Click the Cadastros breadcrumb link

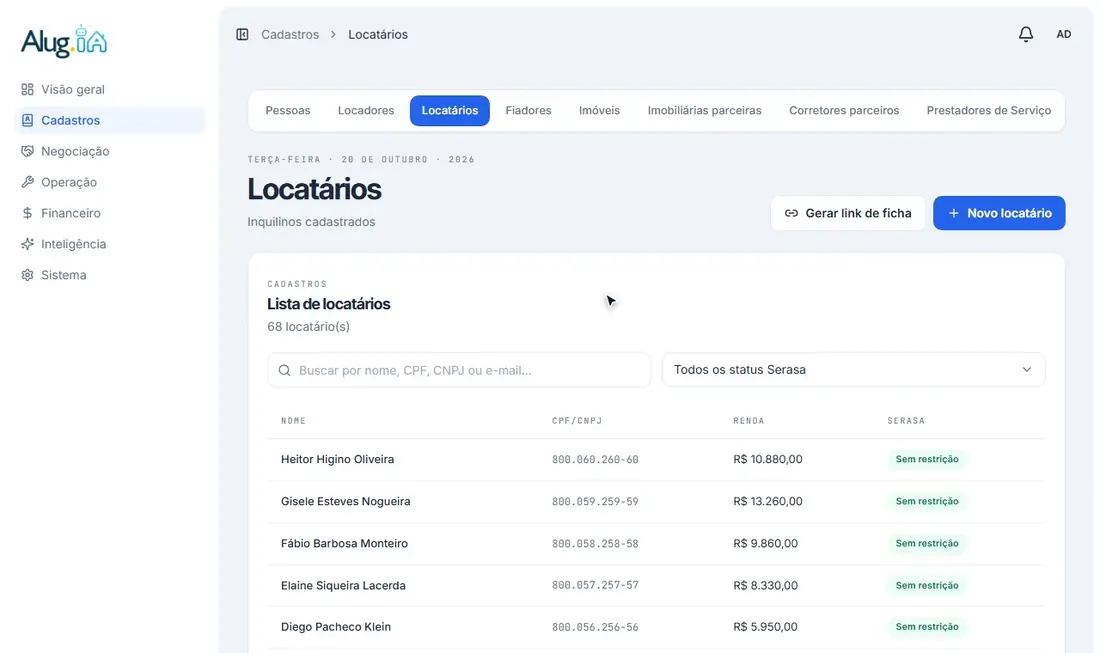[x=290, y=34]
